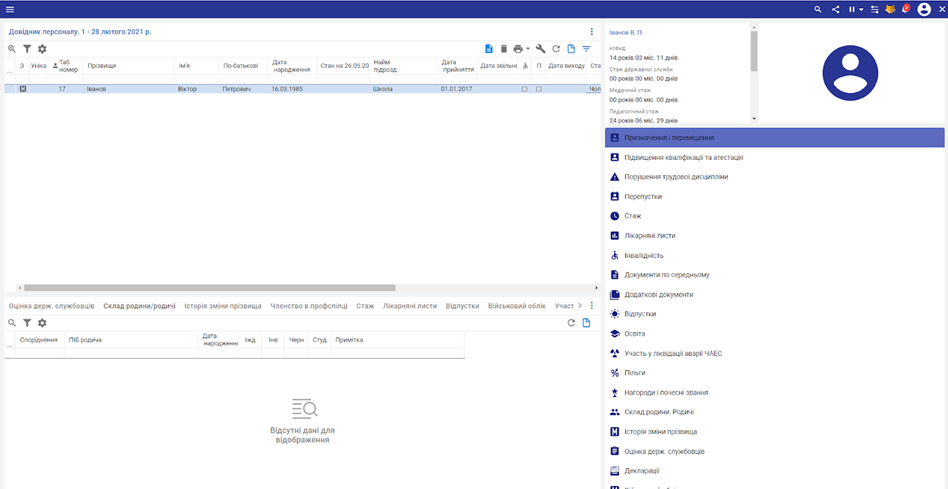The image size is (948, 489).
Task: Click the share icon in top bar
Action: tap(835, 9)
